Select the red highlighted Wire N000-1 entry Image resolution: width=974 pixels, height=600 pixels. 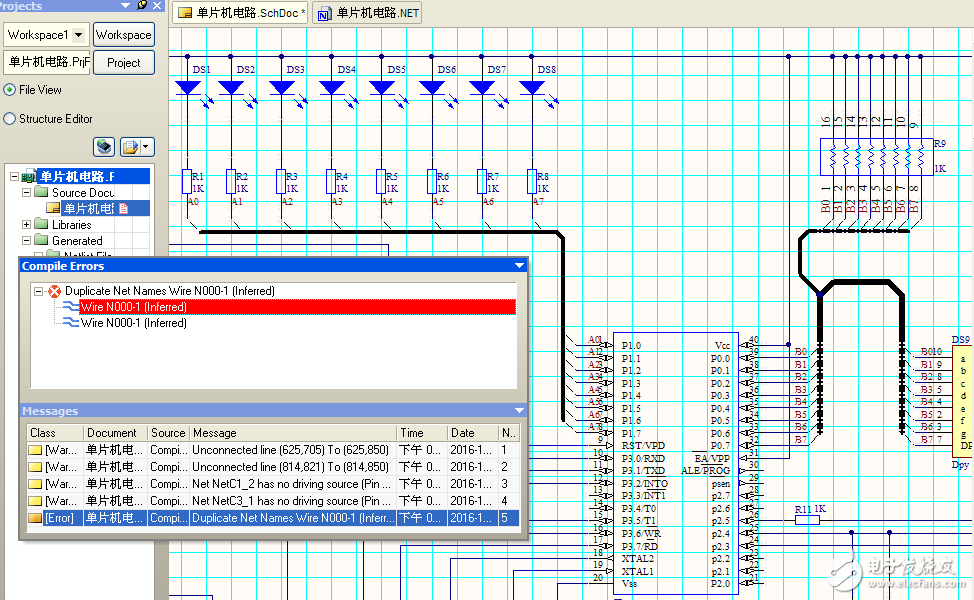133,307
